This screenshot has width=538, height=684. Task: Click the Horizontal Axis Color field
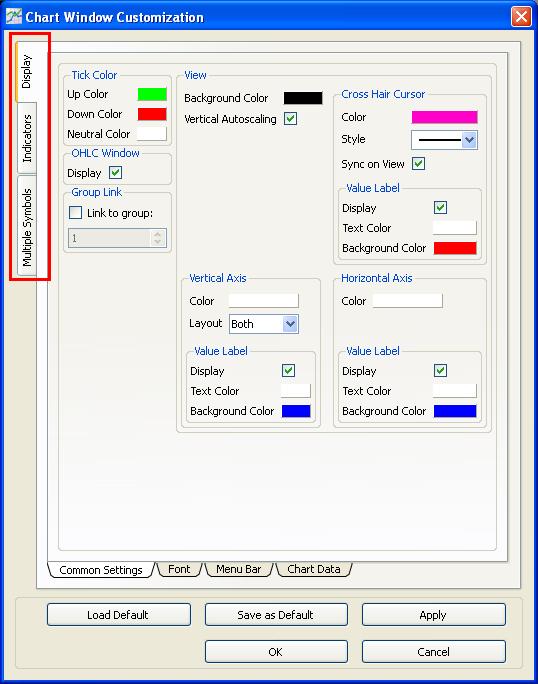(x=407, y=301)
